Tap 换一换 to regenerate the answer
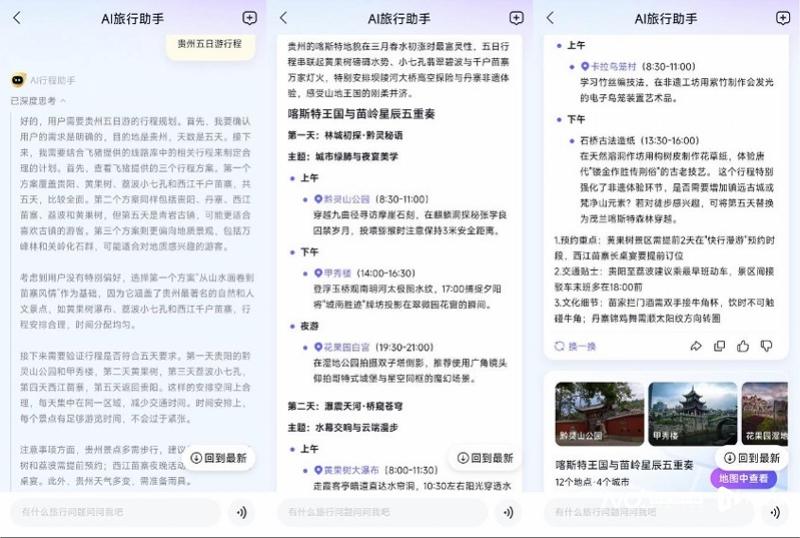800x538 pixels. tap(575, 346)
